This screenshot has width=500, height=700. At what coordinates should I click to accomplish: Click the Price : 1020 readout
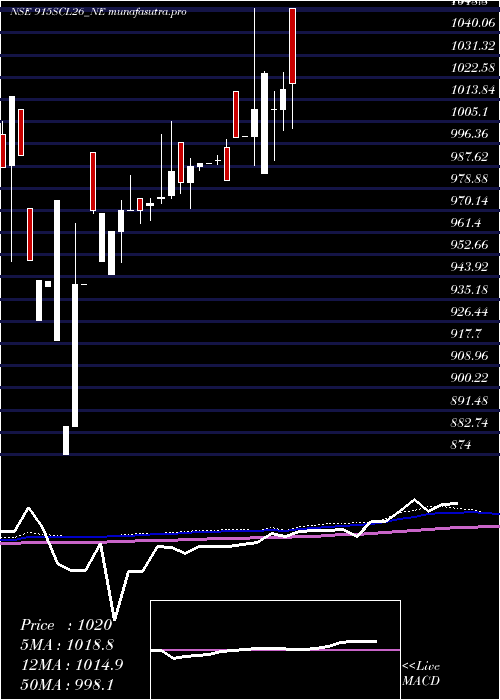click(66, 625)
